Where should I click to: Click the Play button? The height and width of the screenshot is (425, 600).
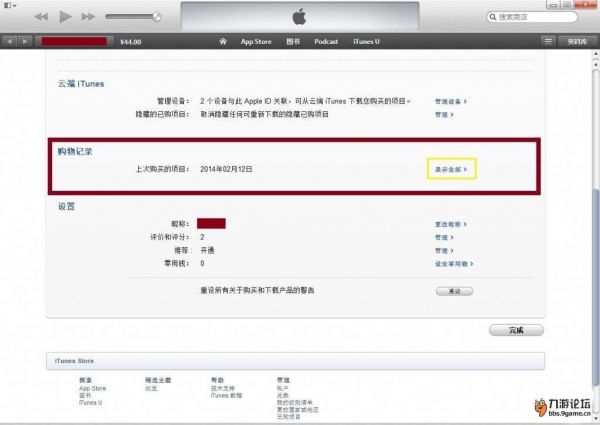point(65,18)
